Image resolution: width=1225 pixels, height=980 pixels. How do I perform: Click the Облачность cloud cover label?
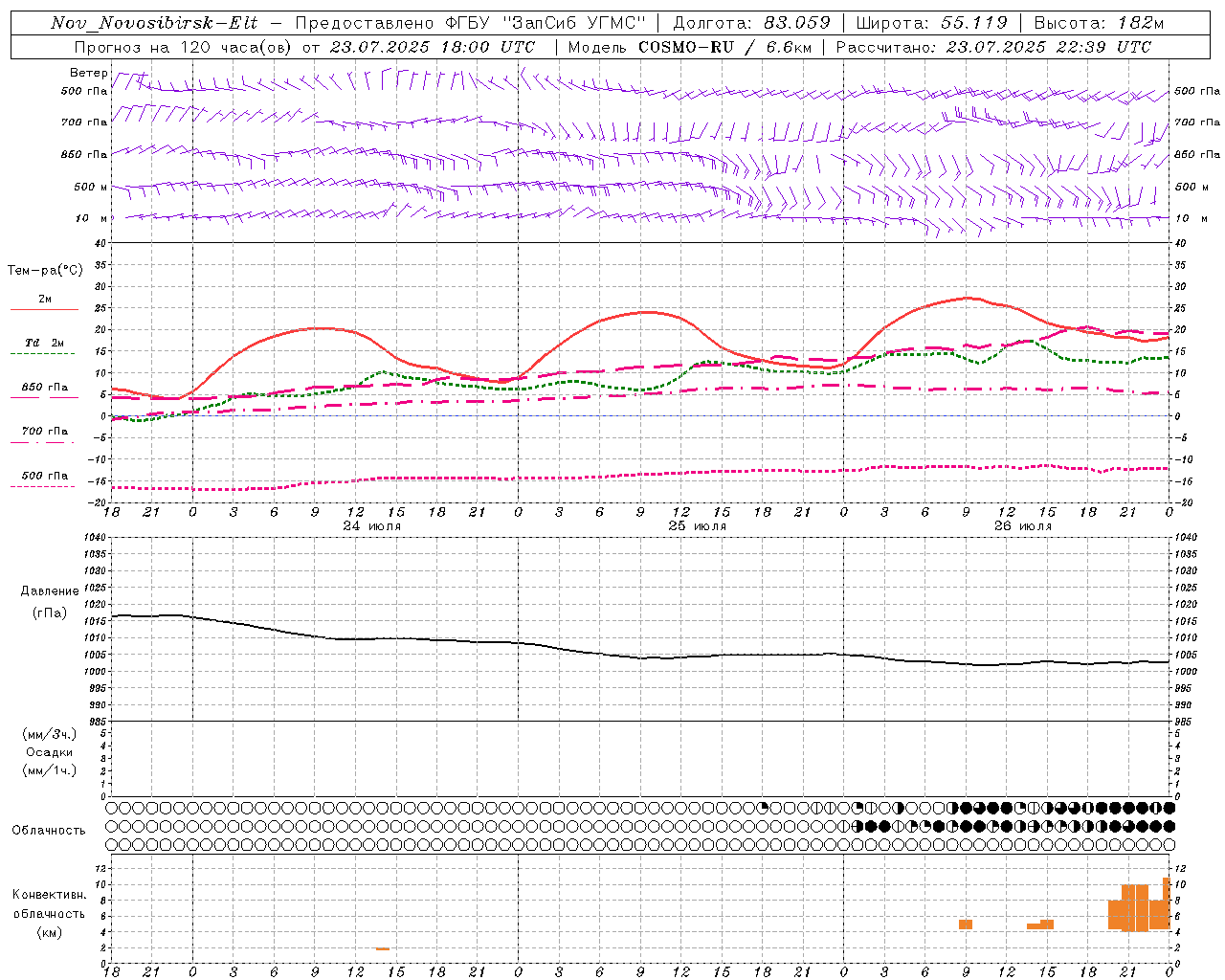49,831
